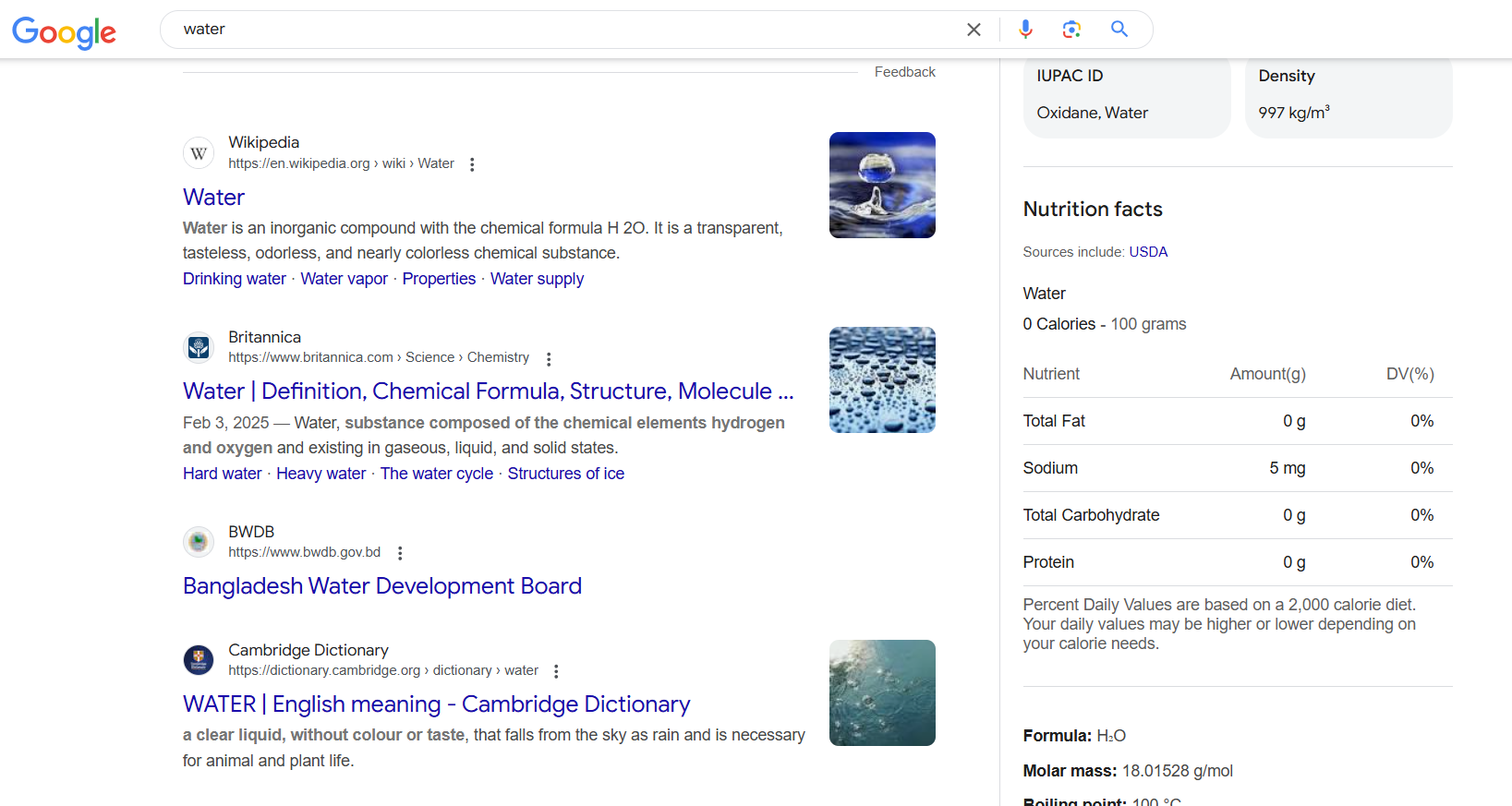Open the Bangladesh Water Development Board link
Screen dimensions: 1512x806
point(381,586)
